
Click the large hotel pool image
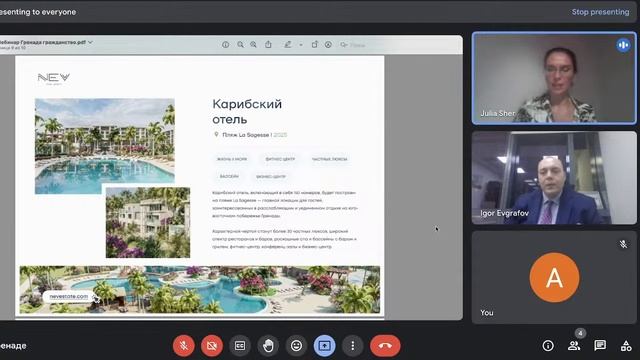point(105,146)
